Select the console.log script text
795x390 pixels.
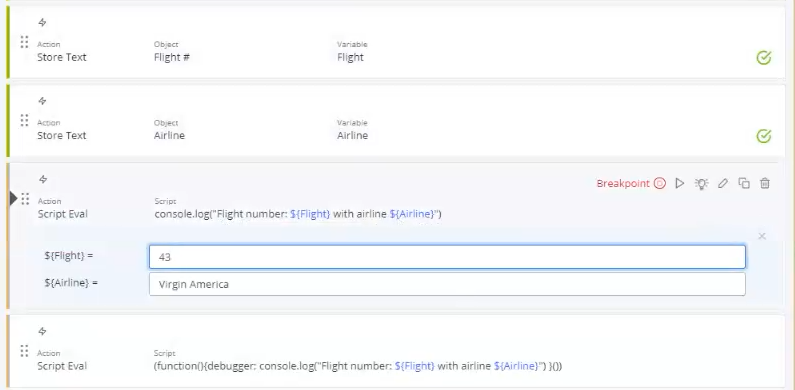click(298, 214)
